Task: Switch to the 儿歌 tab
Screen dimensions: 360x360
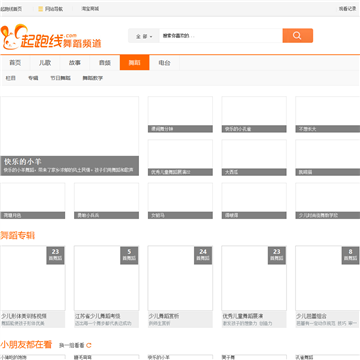Action: [45, 63]
